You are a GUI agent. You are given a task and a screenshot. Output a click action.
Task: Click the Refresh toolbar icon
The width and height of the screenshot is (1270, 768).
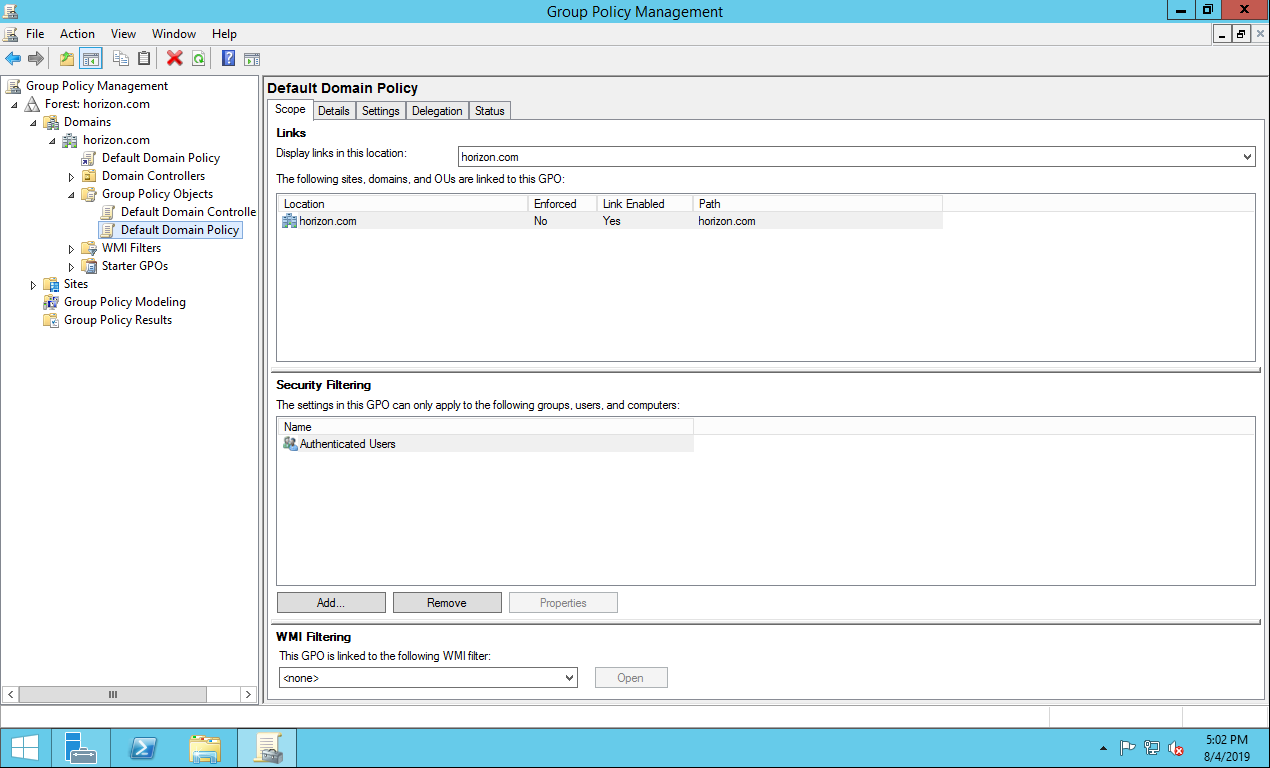pos(198,59)
